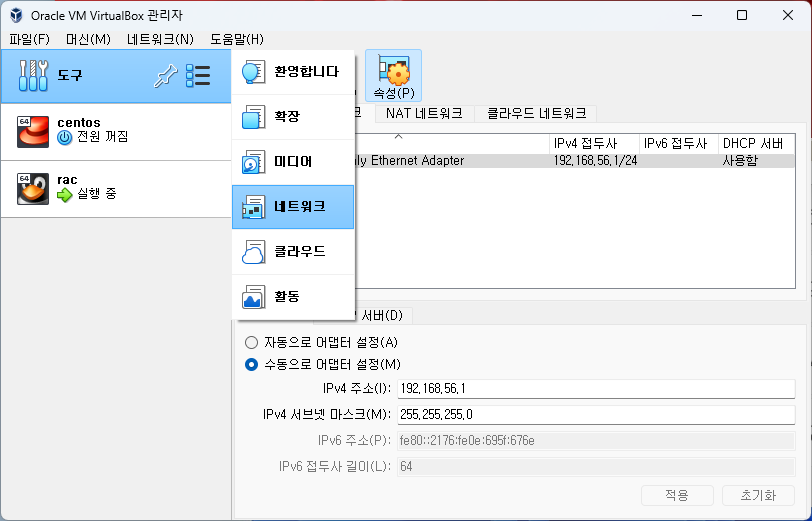Click the VirtualBox app icon in title bar

point(16,15)
